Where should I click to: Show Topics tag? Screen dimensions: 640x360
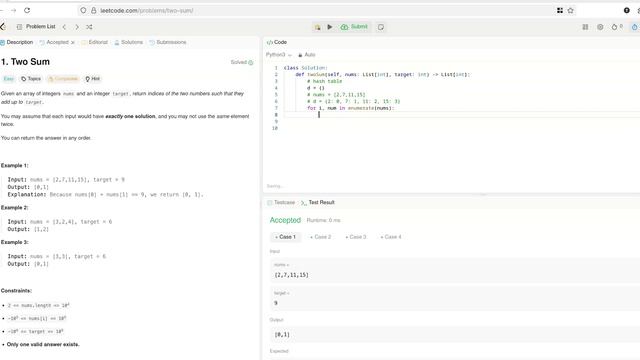coord(31,79)
